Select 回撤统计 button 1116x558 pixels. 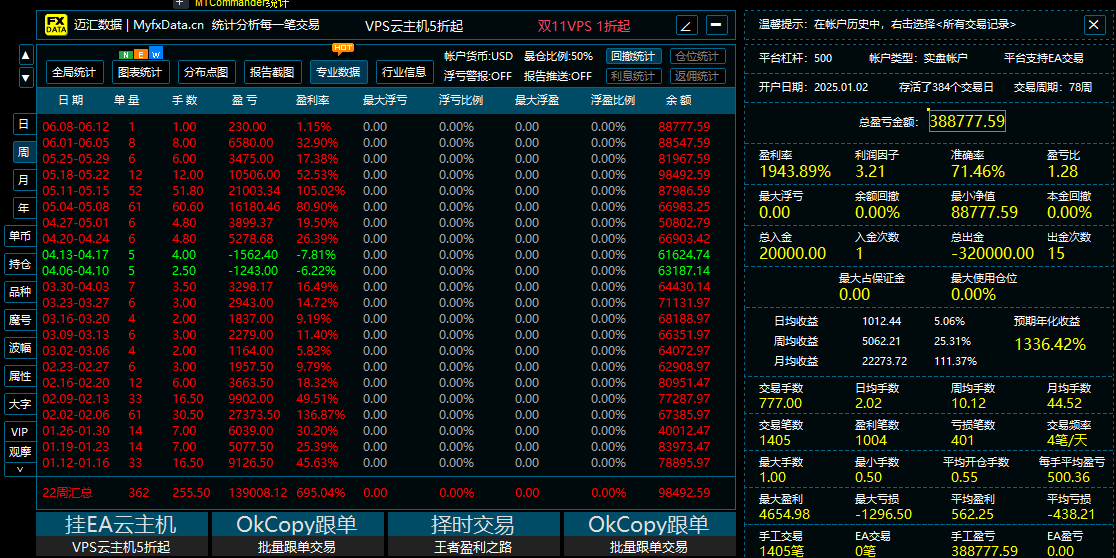pyautogui.click(x=634, y=56)
